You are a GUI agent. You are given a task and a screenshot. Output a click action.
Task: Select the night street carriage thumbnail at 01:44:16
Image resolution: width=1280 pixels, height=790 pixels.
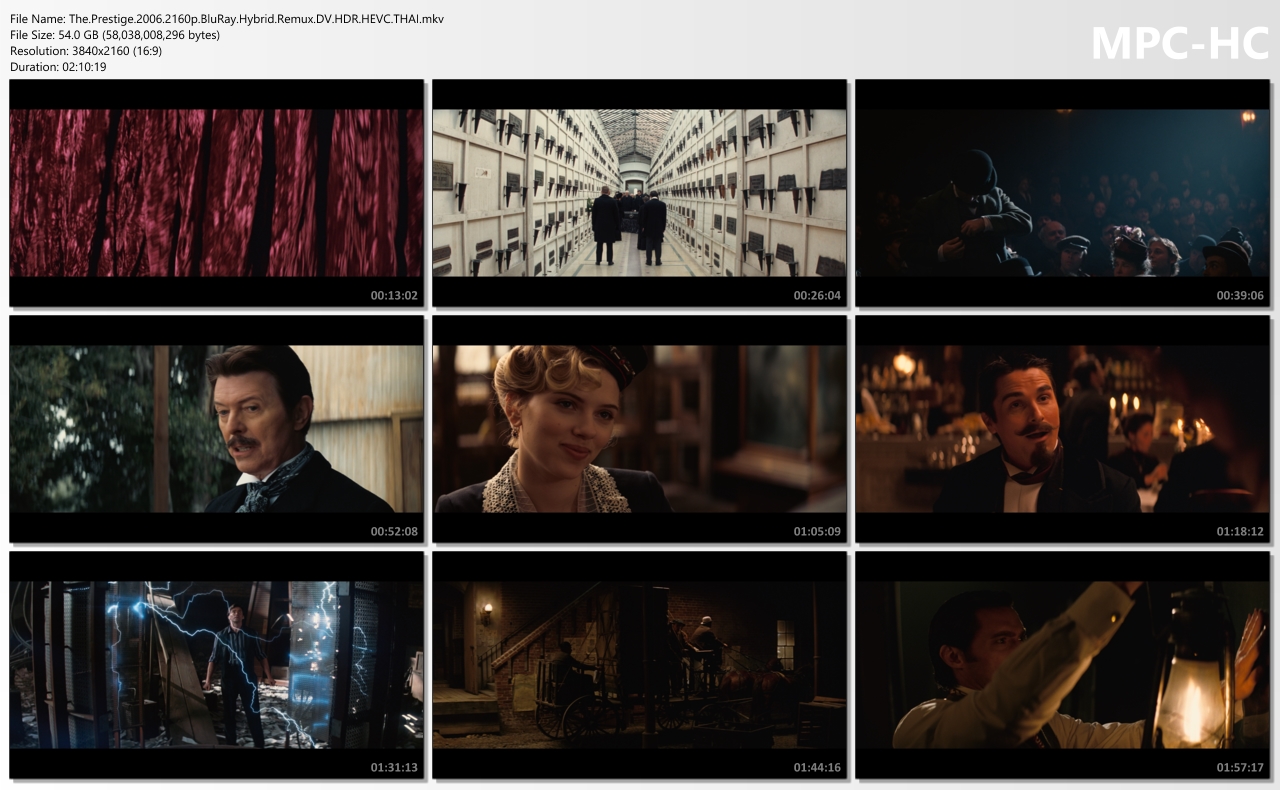(x=640, y=665)
